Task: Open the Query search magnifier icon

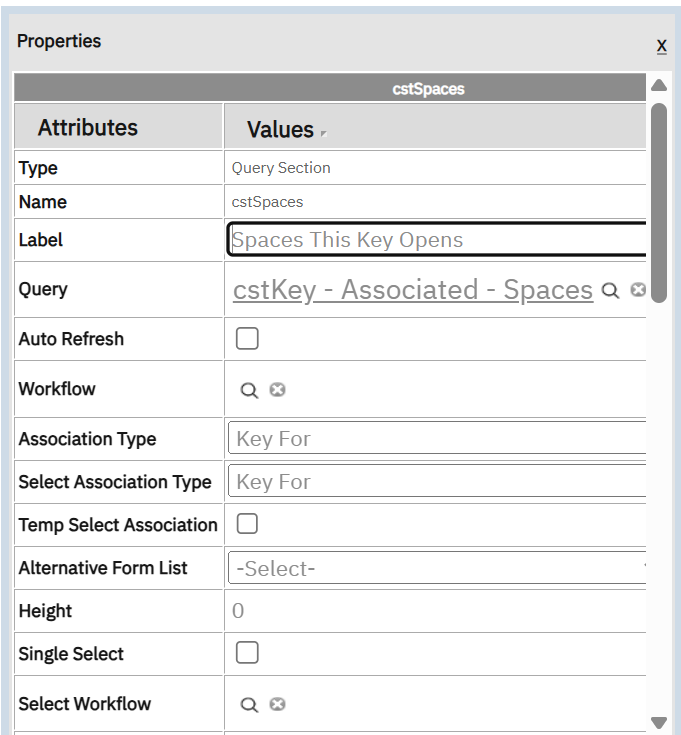Action: 610,291
